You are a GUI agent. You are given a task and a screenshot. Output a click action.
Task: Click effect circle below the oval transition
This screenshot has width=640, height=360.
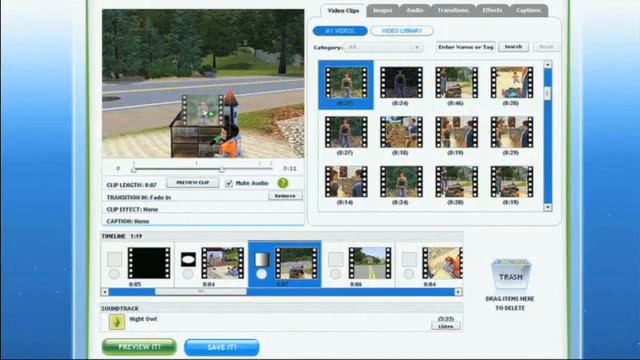(188, 274)
